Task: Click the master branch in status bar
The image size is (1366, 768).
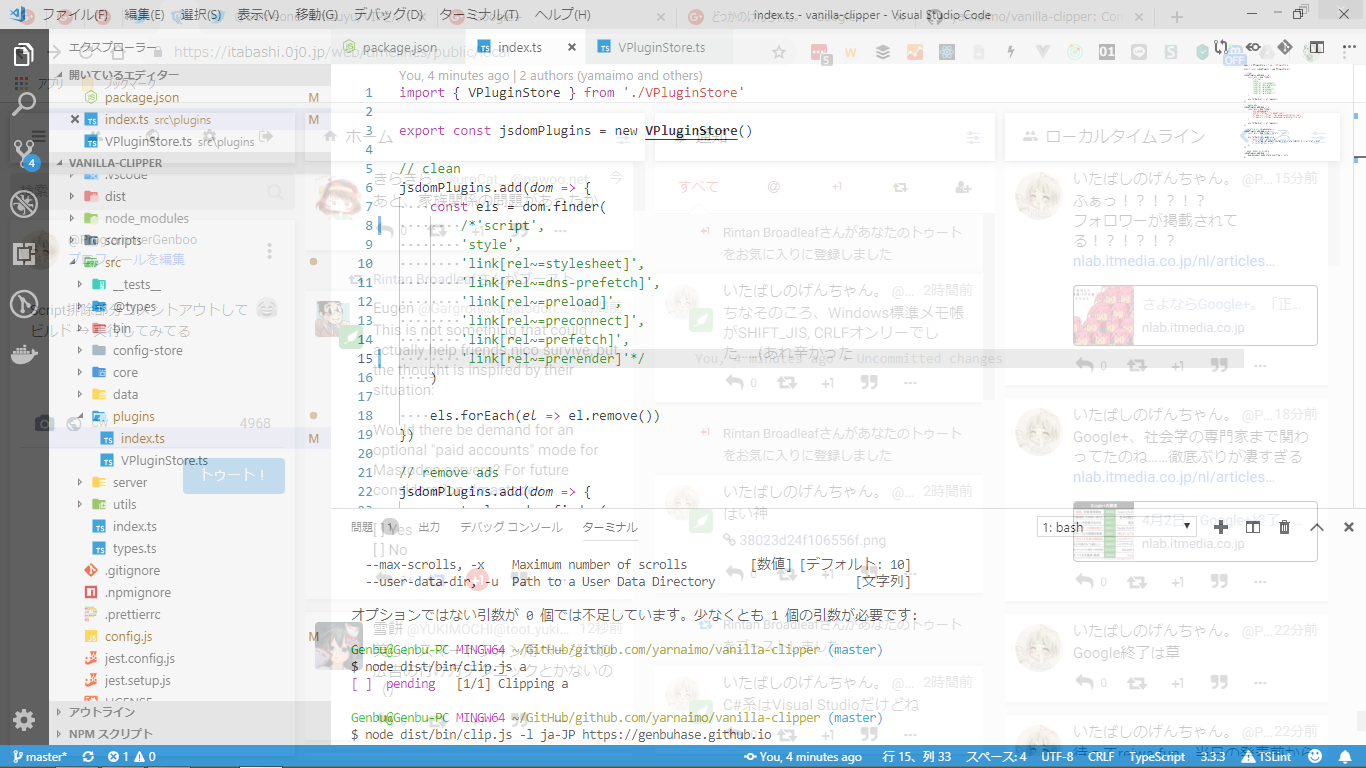Action: coord(38,757)
